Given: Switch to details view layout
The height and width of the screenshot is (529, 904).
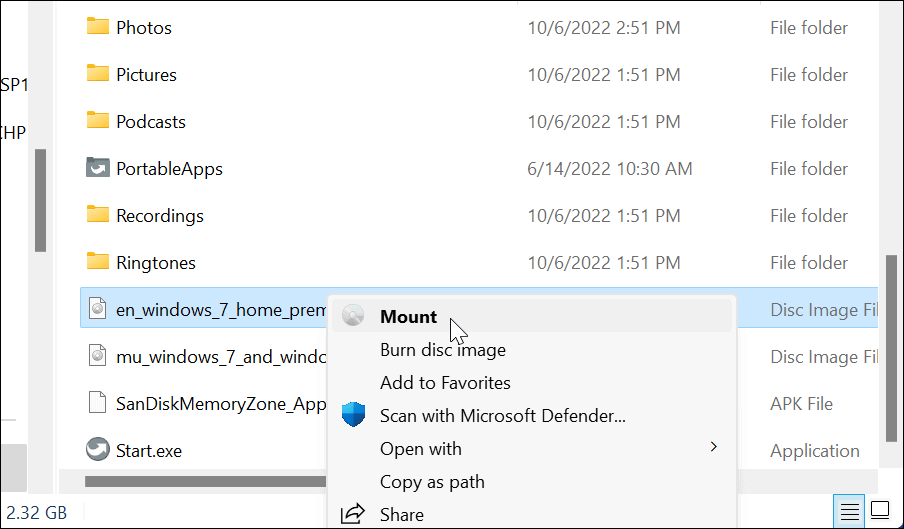Looking at the screenshot, I should point(849,512).
